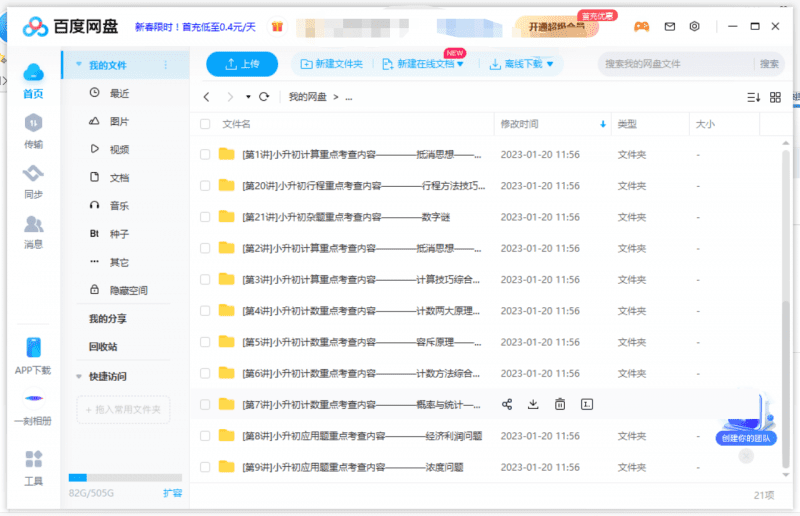Rename the 第7讲 folder using rename icon

click(587, 404)
